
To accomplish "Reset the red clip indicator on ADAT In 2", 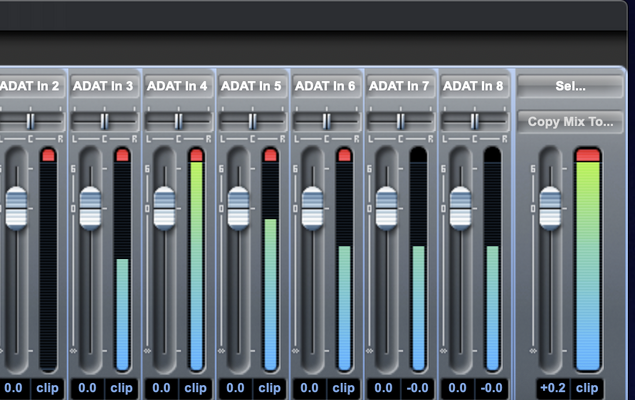I will (x=48, y=155).
